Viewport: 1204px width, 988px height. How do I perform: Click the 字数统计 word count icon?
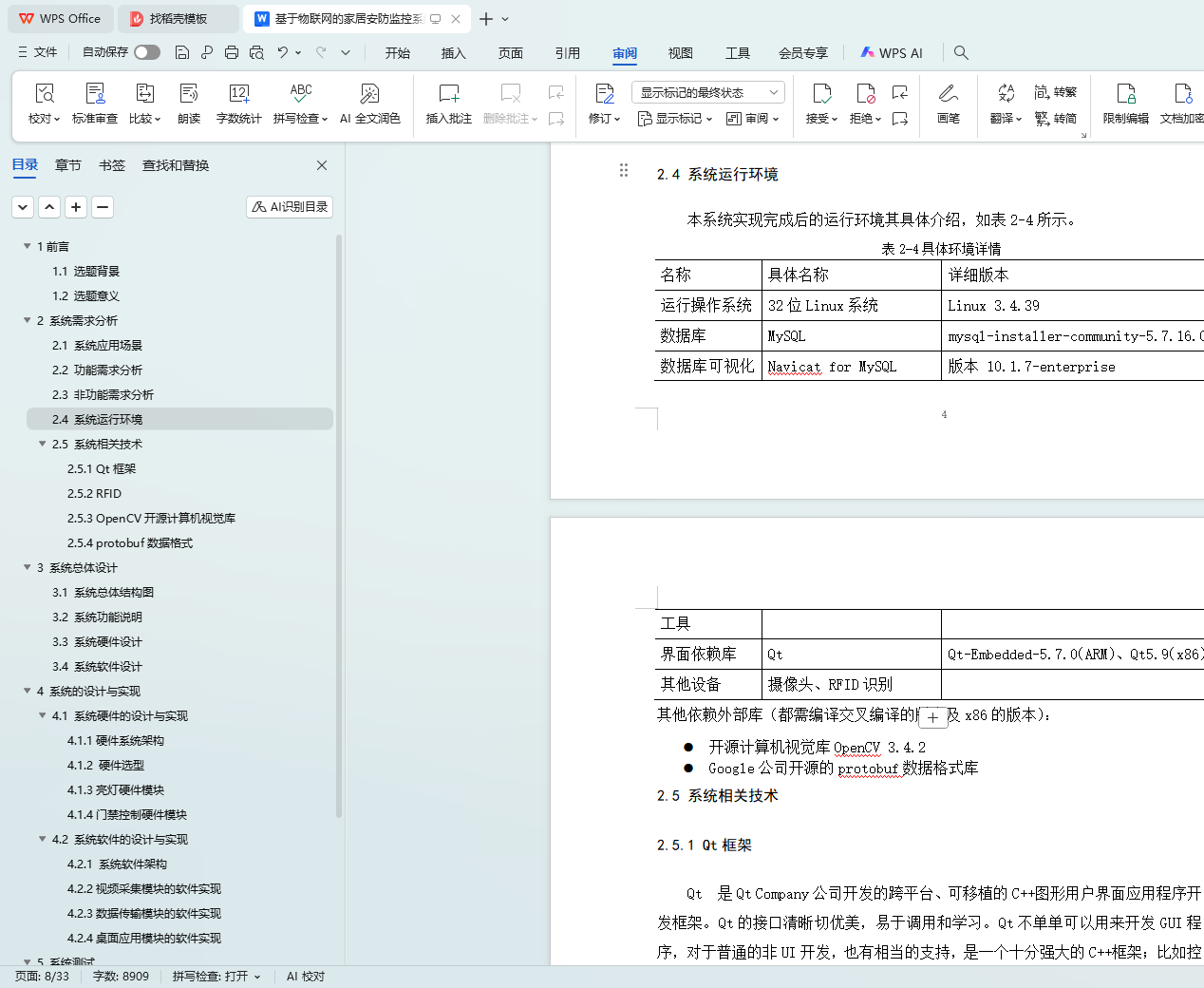pyautogui.click(x=238, y=94)
